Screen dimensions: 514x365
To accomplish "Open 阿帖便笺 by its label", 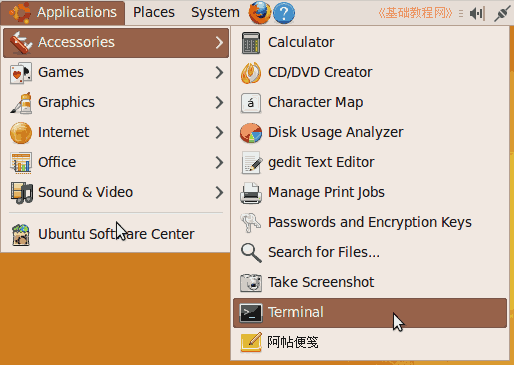I will click(x=293, y=342).
